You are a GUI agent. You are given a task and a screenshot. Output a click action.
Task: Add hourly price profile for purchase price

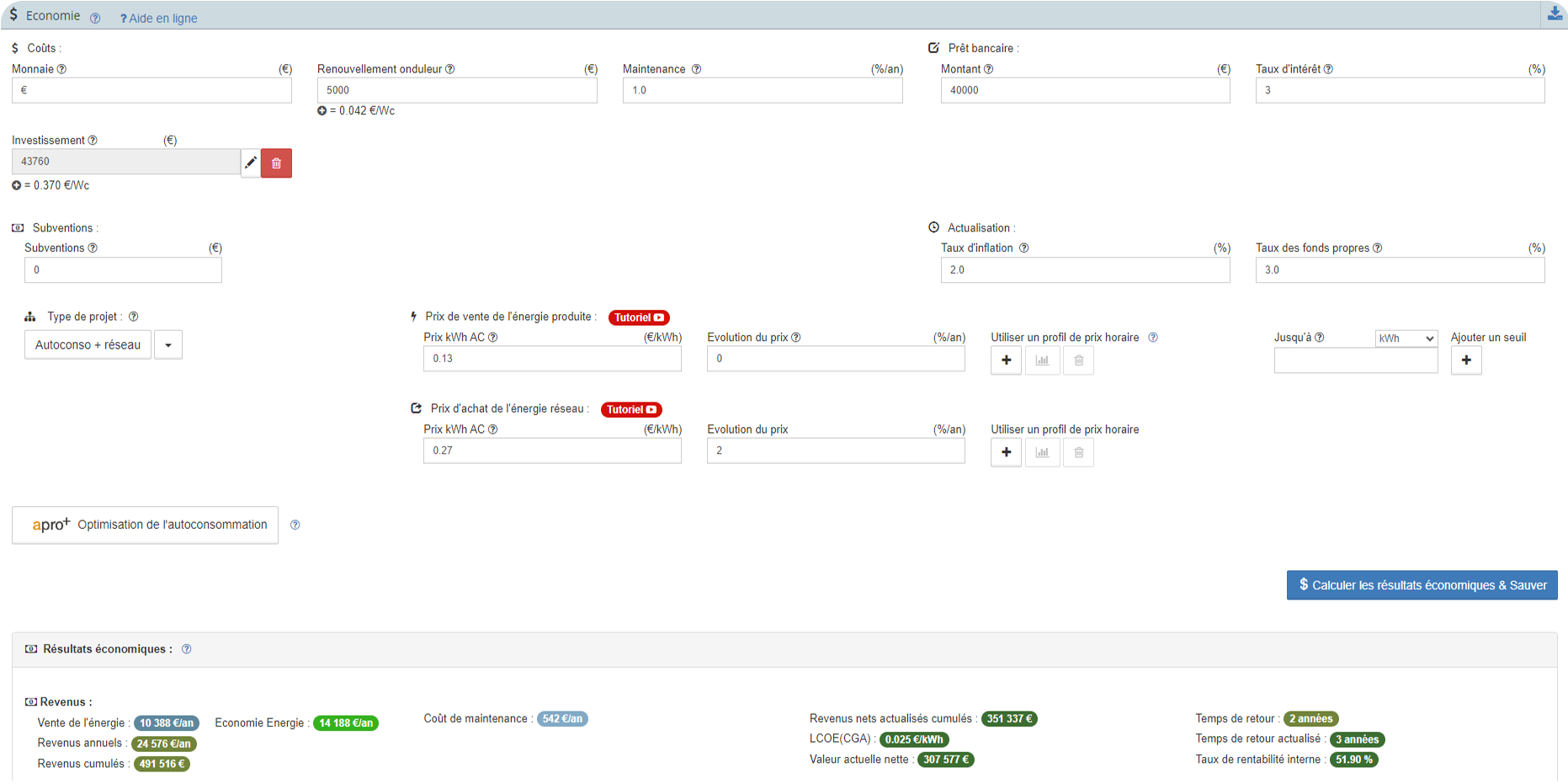click(x=1006, y=452)
